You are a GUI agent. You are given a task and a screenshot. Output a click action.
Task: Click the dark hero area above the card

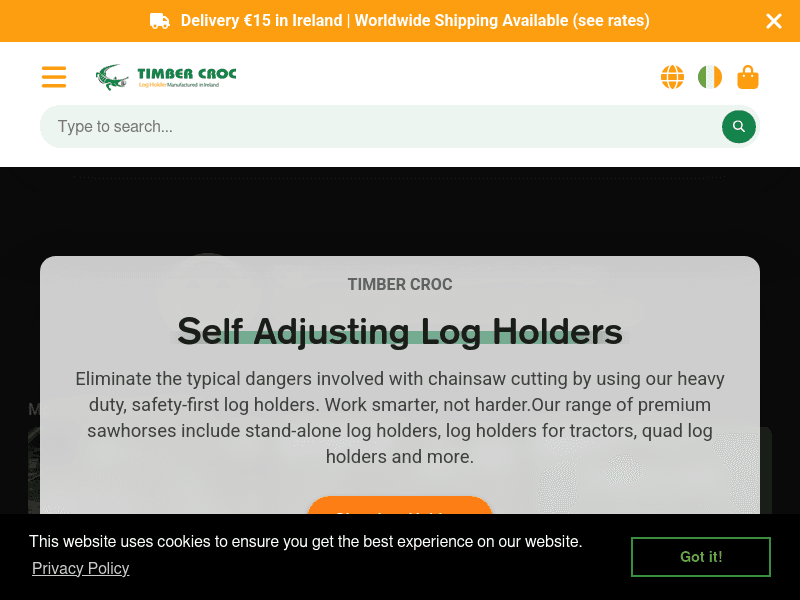pos(400,212)
